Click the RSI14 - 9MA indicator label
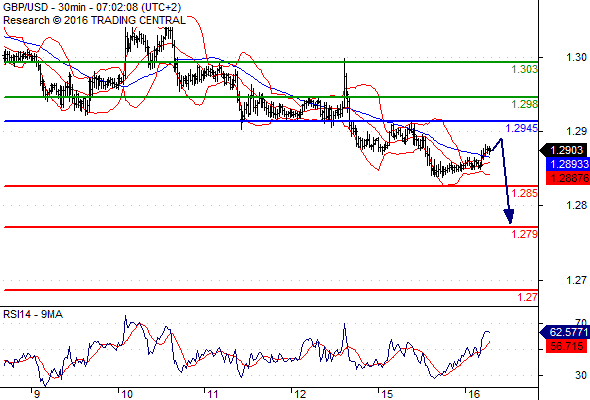This screenshot has width=590, height=400. coord(33,314)
